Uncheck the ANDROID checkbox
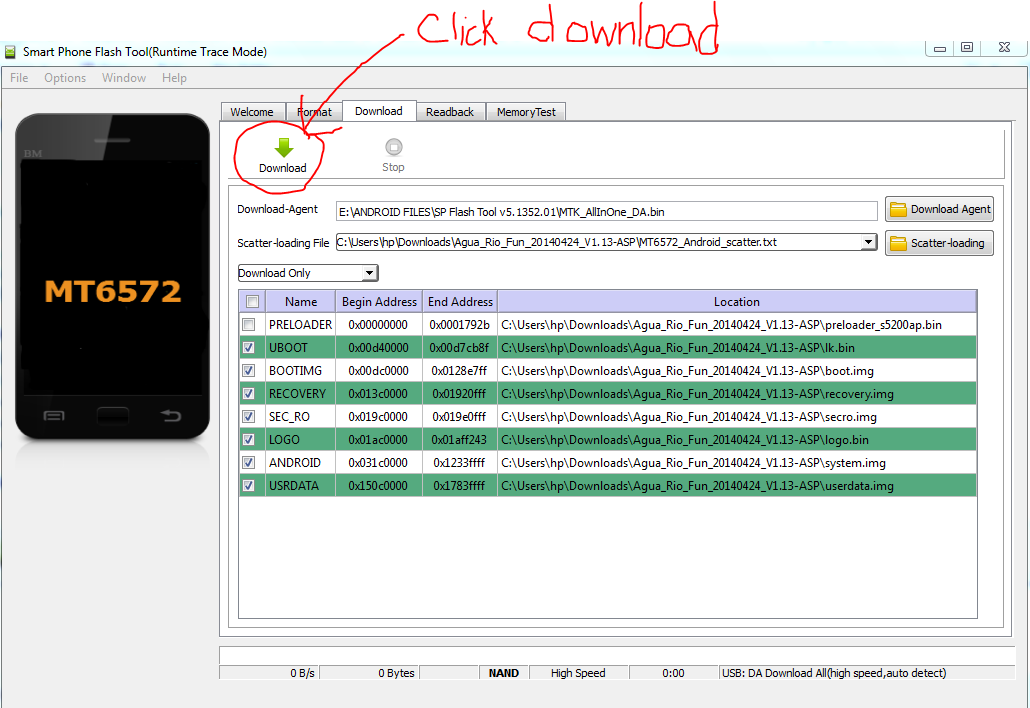 [248, 462]
